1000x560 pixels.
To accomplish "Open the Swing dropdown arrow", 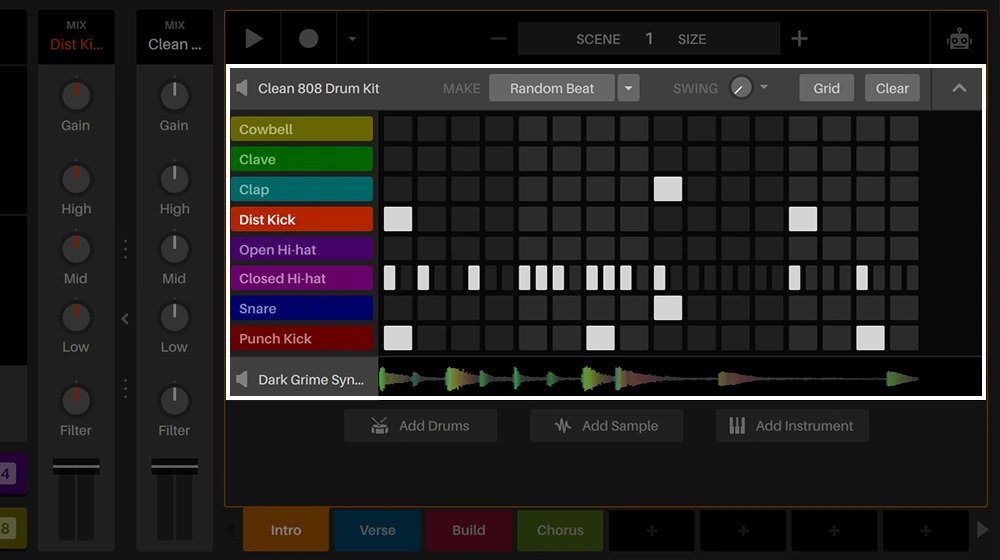I will tap(763, 87).
